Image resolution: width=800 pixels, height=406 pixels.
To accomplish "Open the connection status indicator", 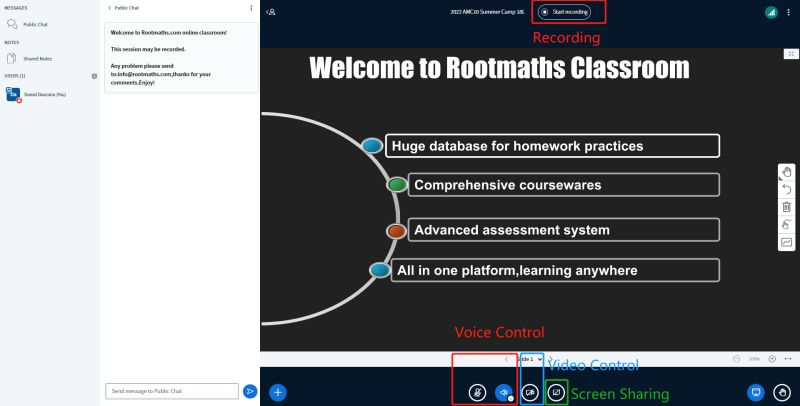I will click(x=771, y=12).
